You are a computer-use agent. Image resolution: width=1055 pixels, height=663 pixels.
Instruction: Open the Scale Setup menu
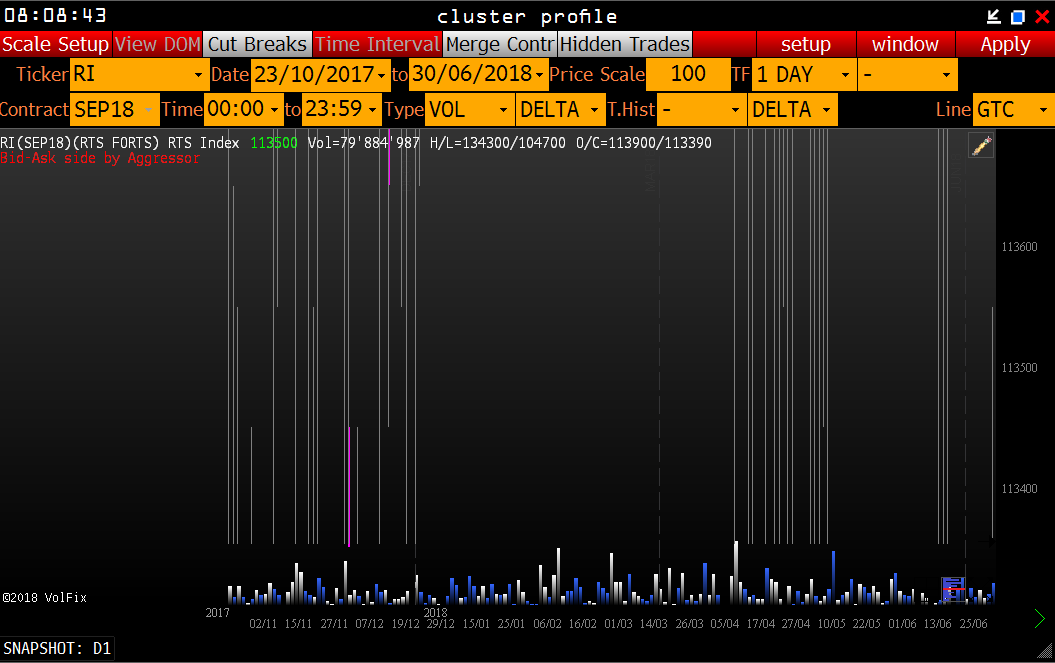56,44
